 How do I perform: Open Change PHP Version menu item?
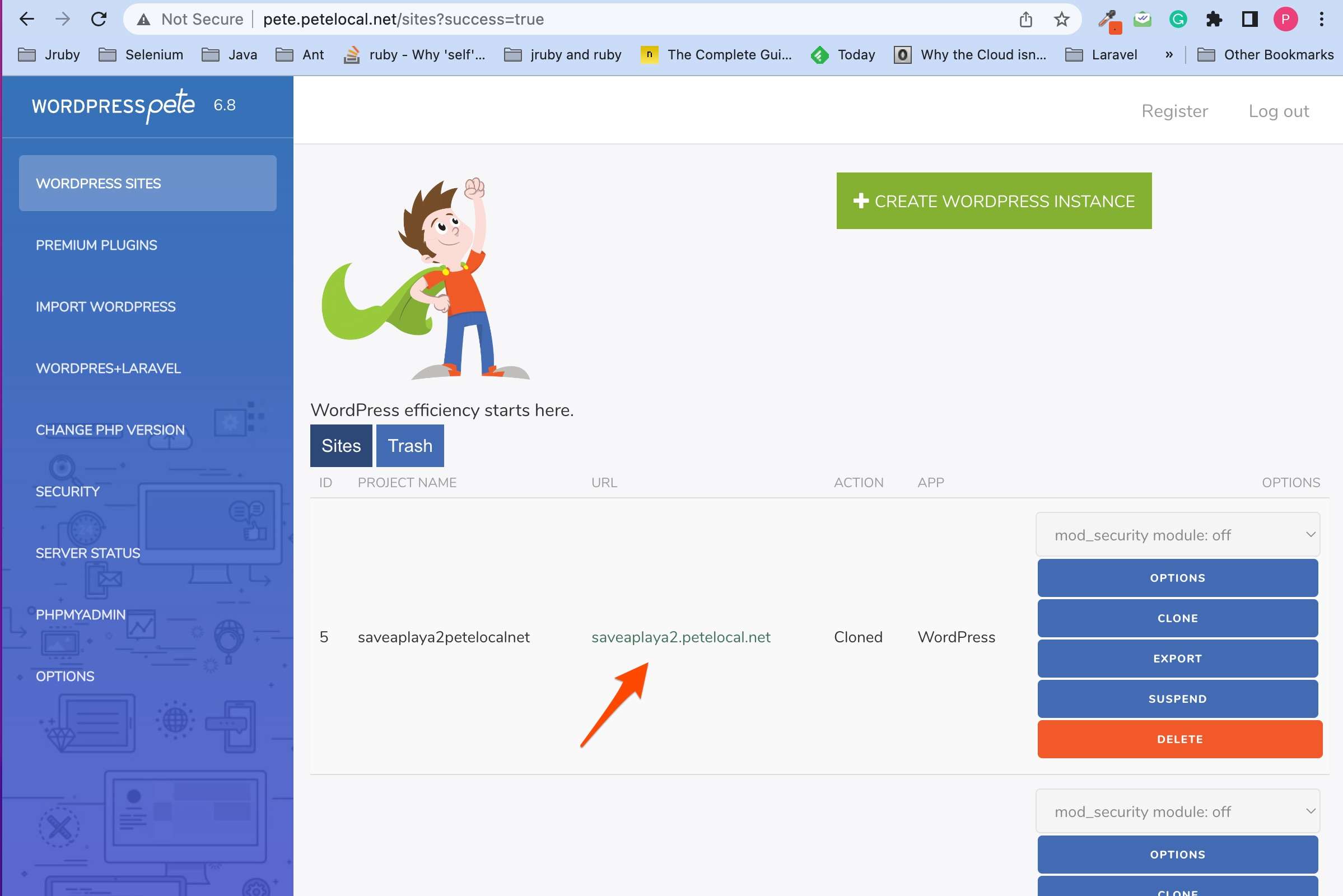pyautogui.click(x=110, y=430)
